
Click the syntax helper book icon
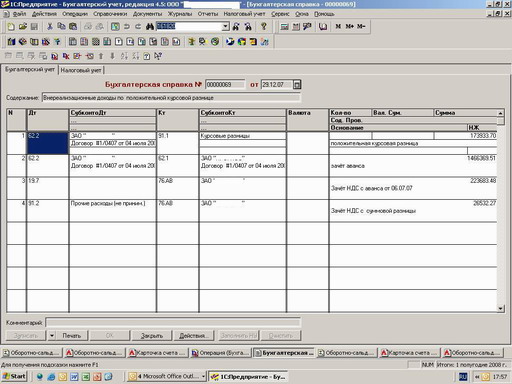click(x=323, y=26)
